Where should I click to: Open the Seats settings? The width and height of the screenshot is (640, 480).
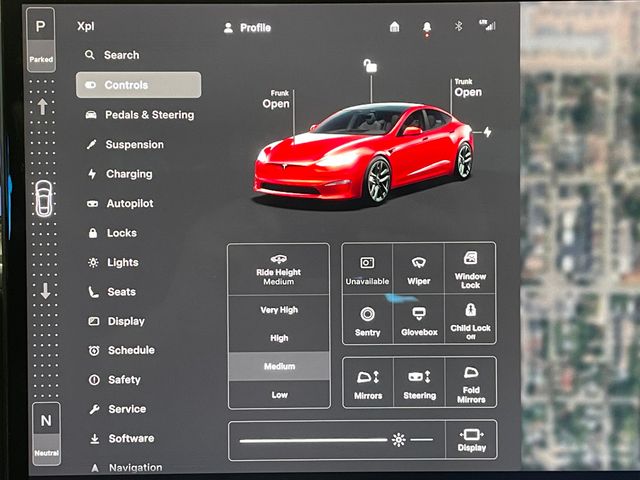click(113, 292)
